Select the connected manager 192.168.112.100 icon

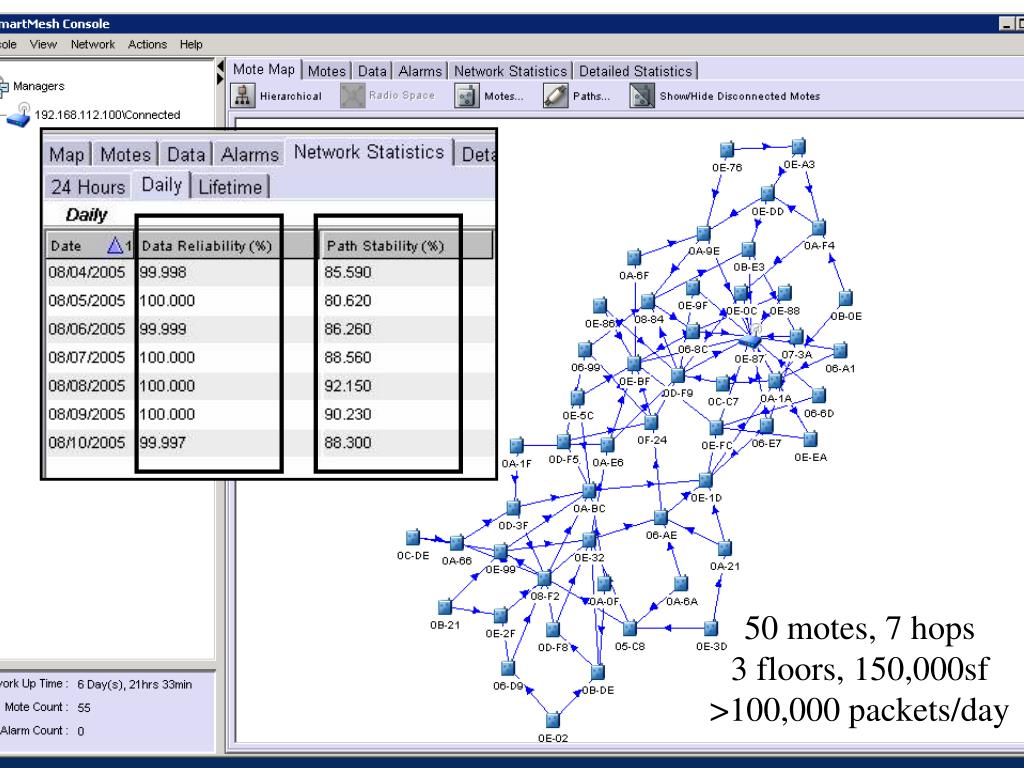[20, 115]
